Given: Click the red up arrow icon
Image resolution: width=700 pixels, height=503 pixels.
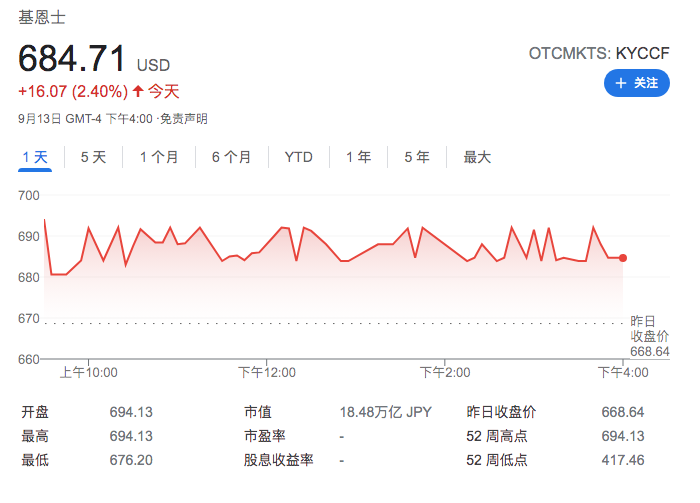Looking at the screenshot, I should tap(138, 91).
